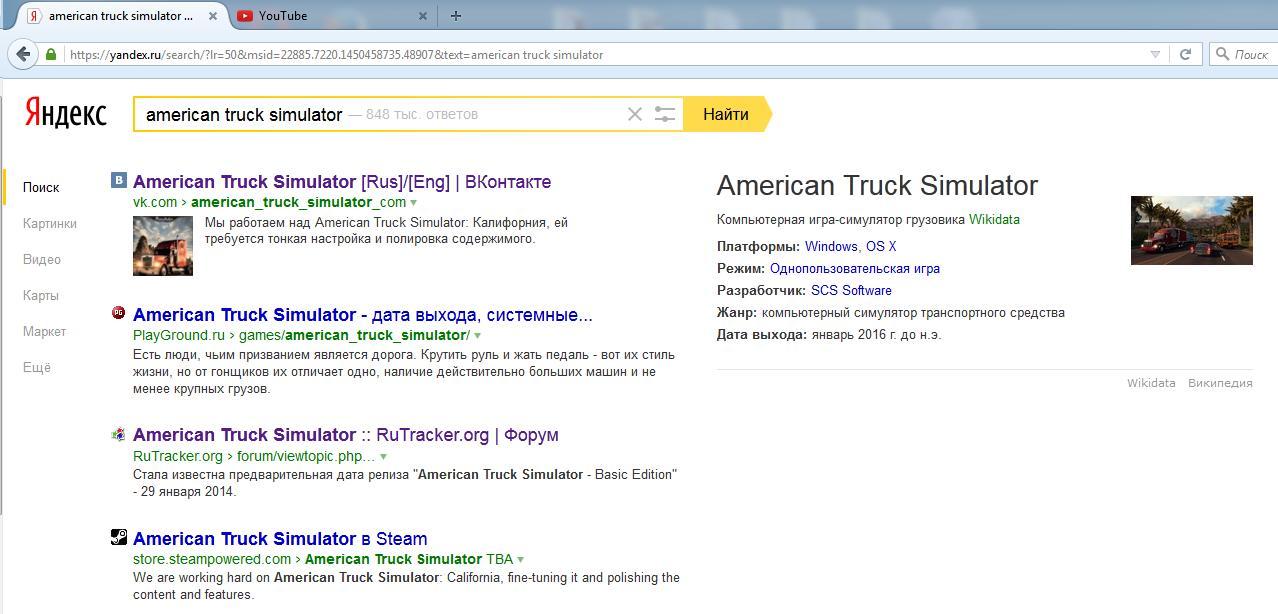Click the yellow Найти search button
The width and height of the screenshot is (1278, 614).
tap(727, 114)
